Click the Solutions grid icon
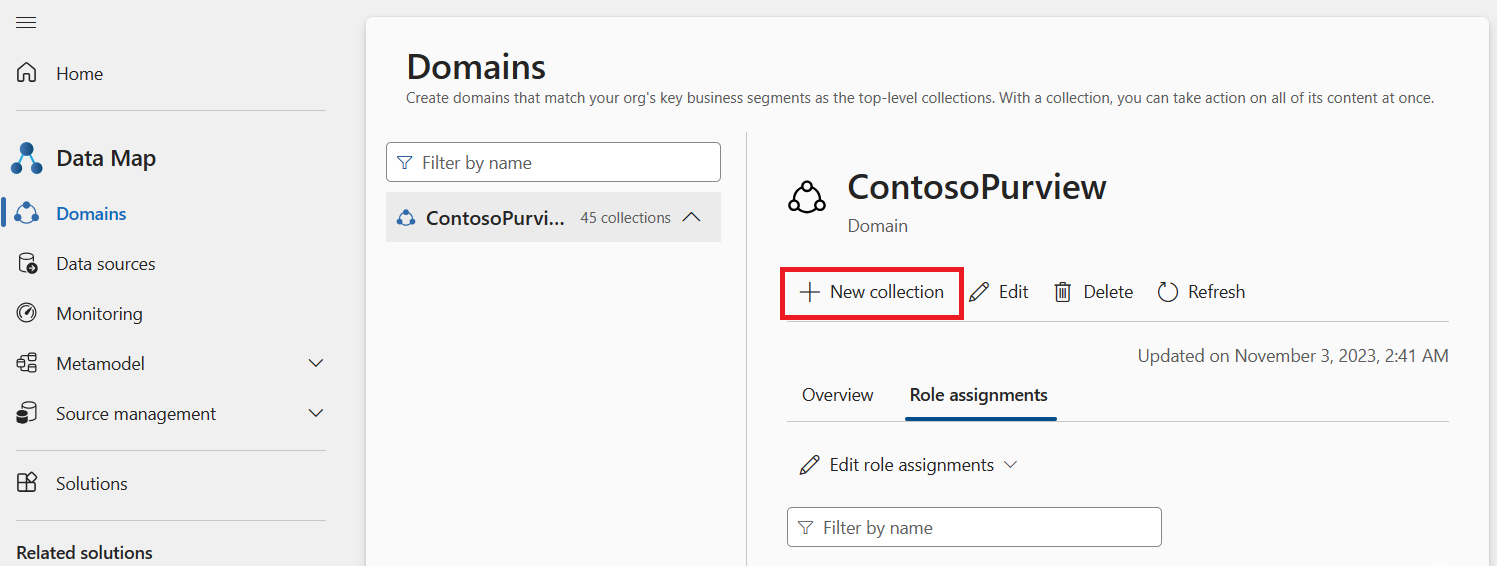This screenshot has height=566, width=1497. (27, 483)
